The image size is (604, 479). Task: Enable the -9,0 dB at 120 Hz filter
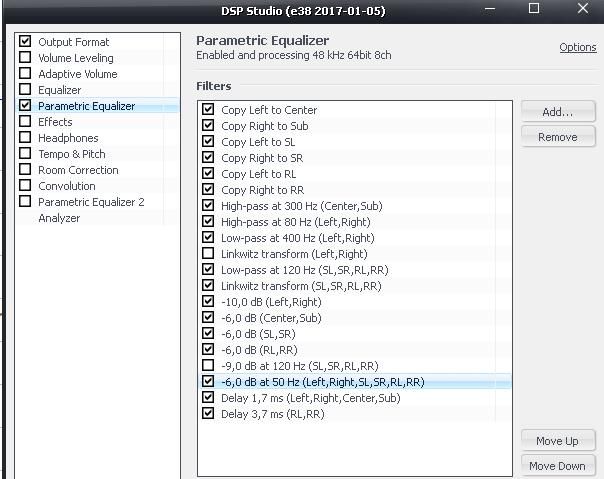click(208, 366)
